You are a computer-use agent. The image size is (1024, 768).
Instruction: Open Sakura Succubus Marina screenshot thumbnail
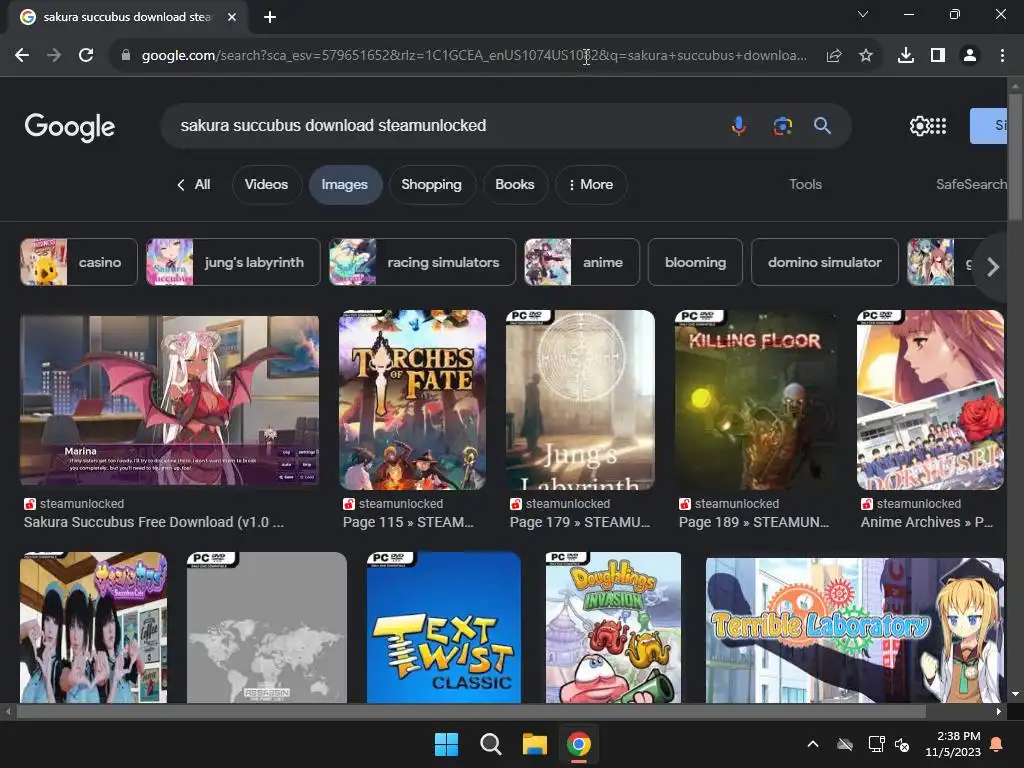click(x=170, y=400)
